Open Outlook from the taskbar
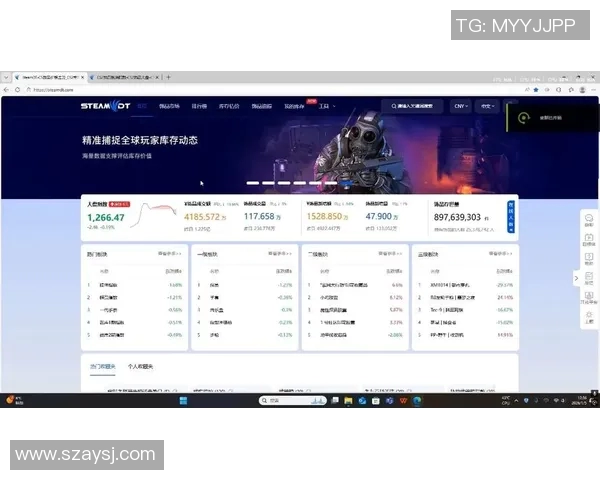Viewport: 600px width, 480px height. [362, 401]
